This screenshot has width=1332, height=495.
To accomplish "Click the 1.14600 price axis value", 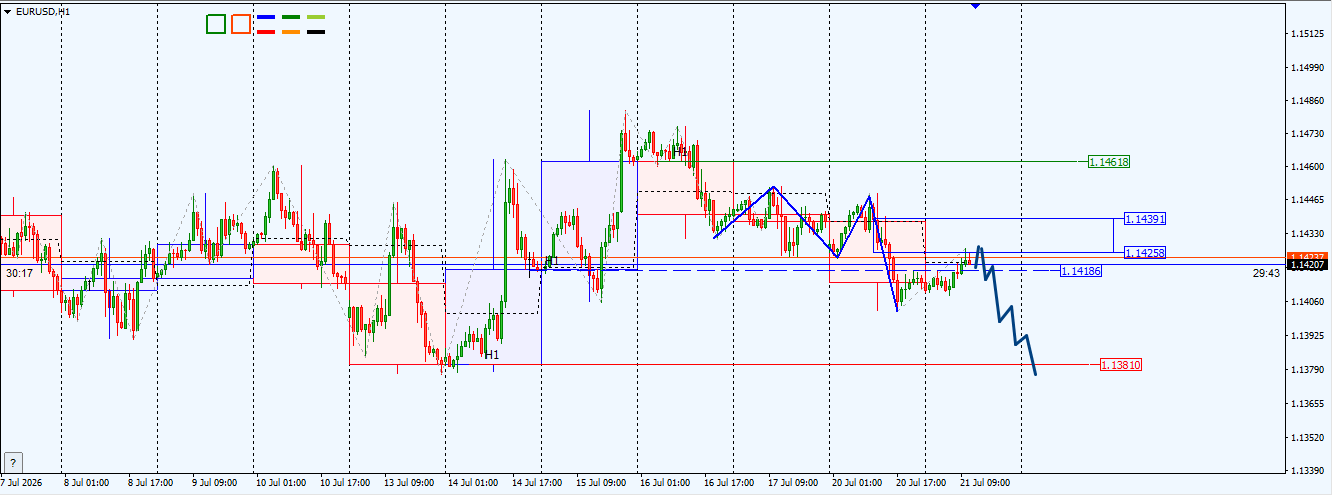I will tap(1306, 167).
